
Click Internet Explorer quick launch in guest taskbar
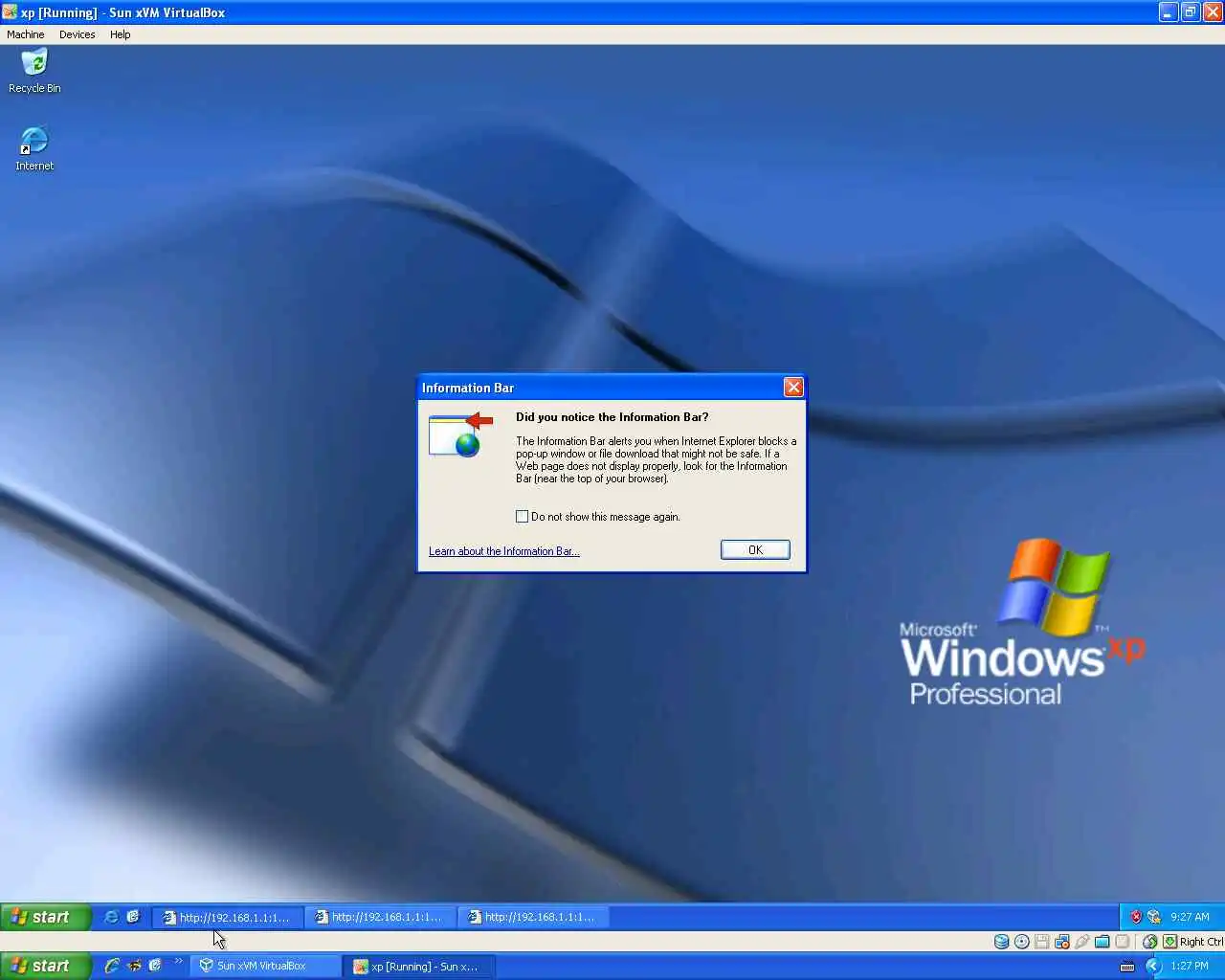pyautogui.click(x=111, y=917)
